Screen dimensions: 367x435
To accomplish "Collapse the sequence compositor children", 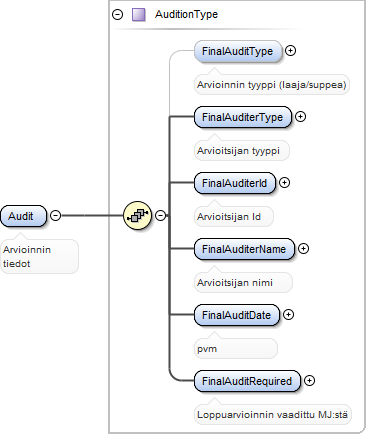I will tap(161, 215).
